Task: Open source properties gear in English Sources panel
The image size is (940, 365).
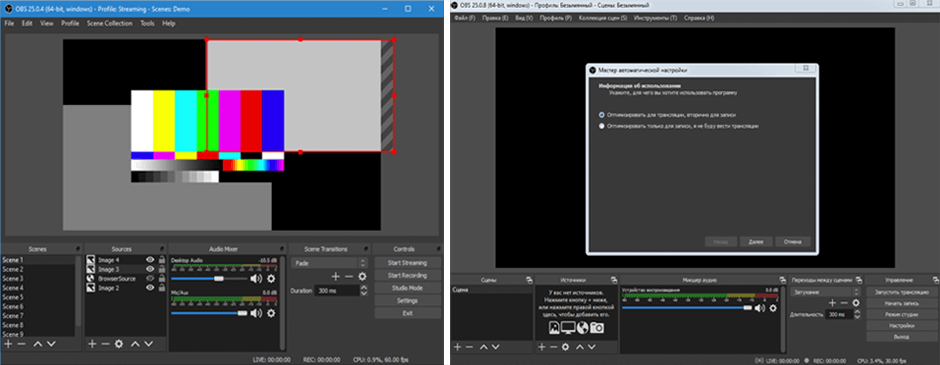Action: [x=119, y=344]
